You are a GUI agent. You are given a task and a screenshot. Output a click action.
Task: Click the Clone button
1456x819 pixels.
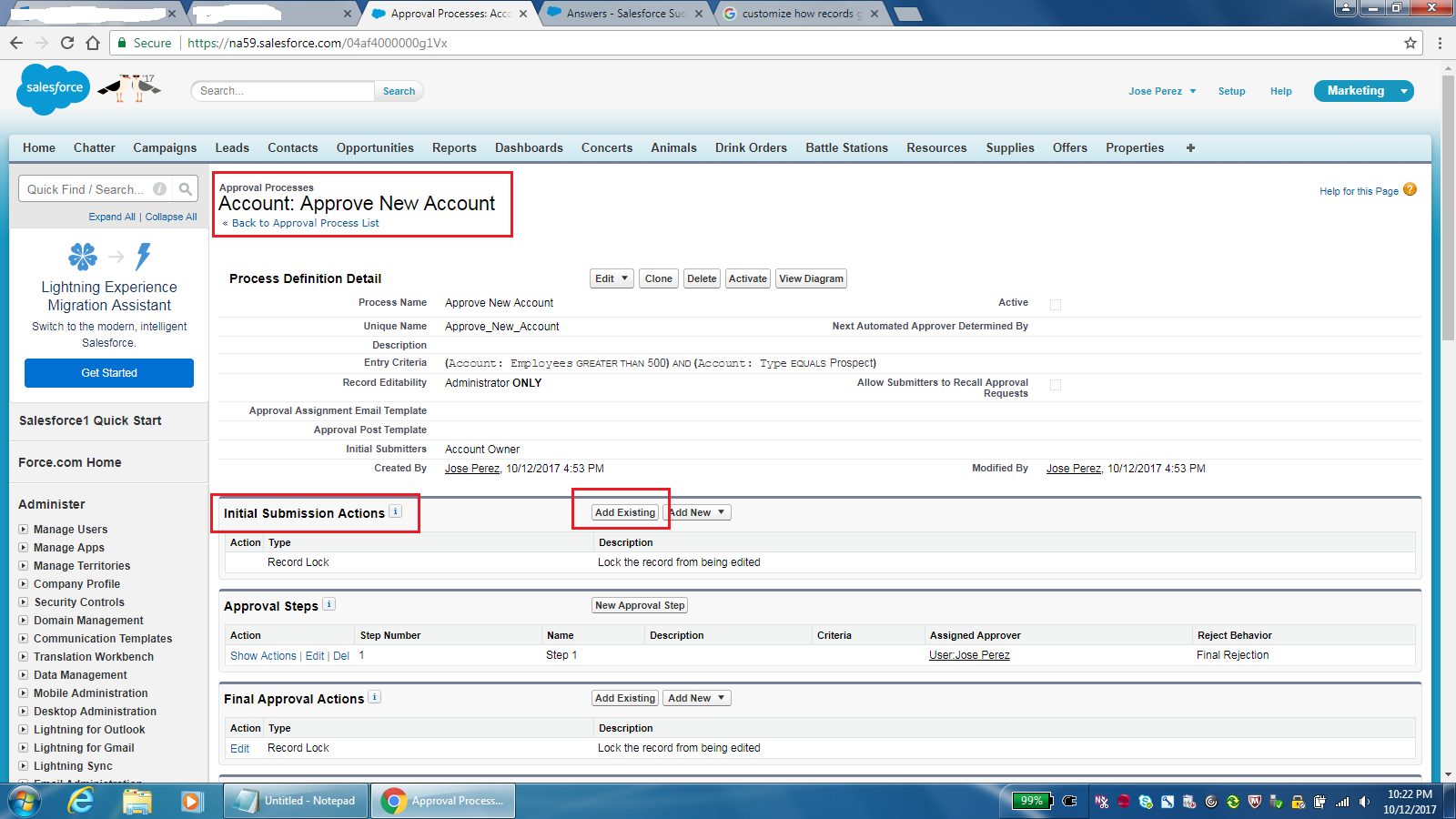tap(659, 278)
